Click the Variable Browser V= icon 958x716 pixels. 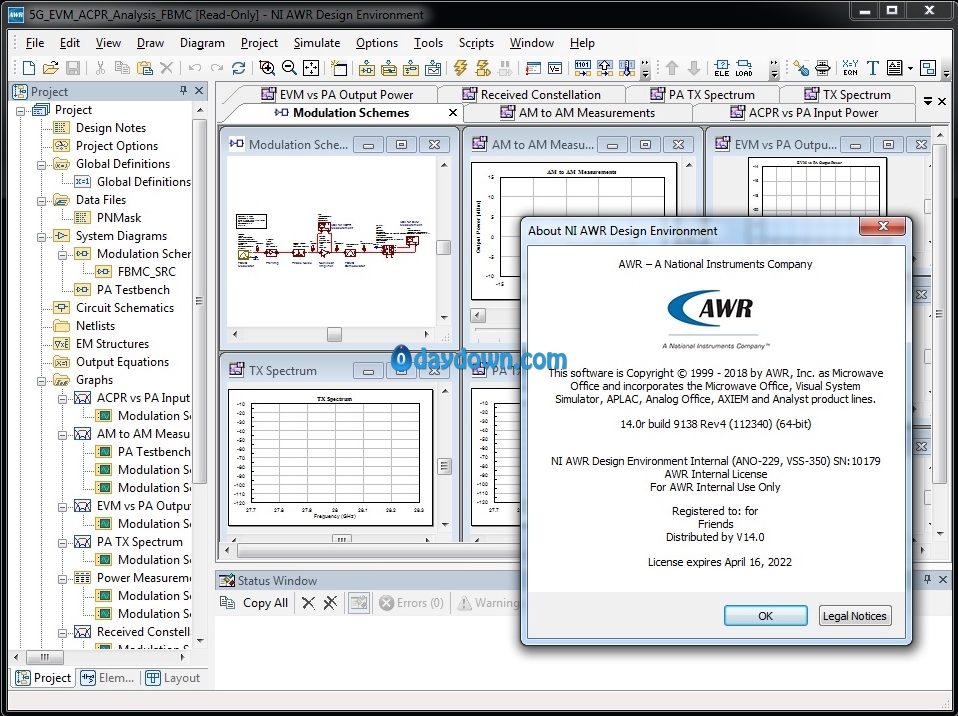[555, 68]
